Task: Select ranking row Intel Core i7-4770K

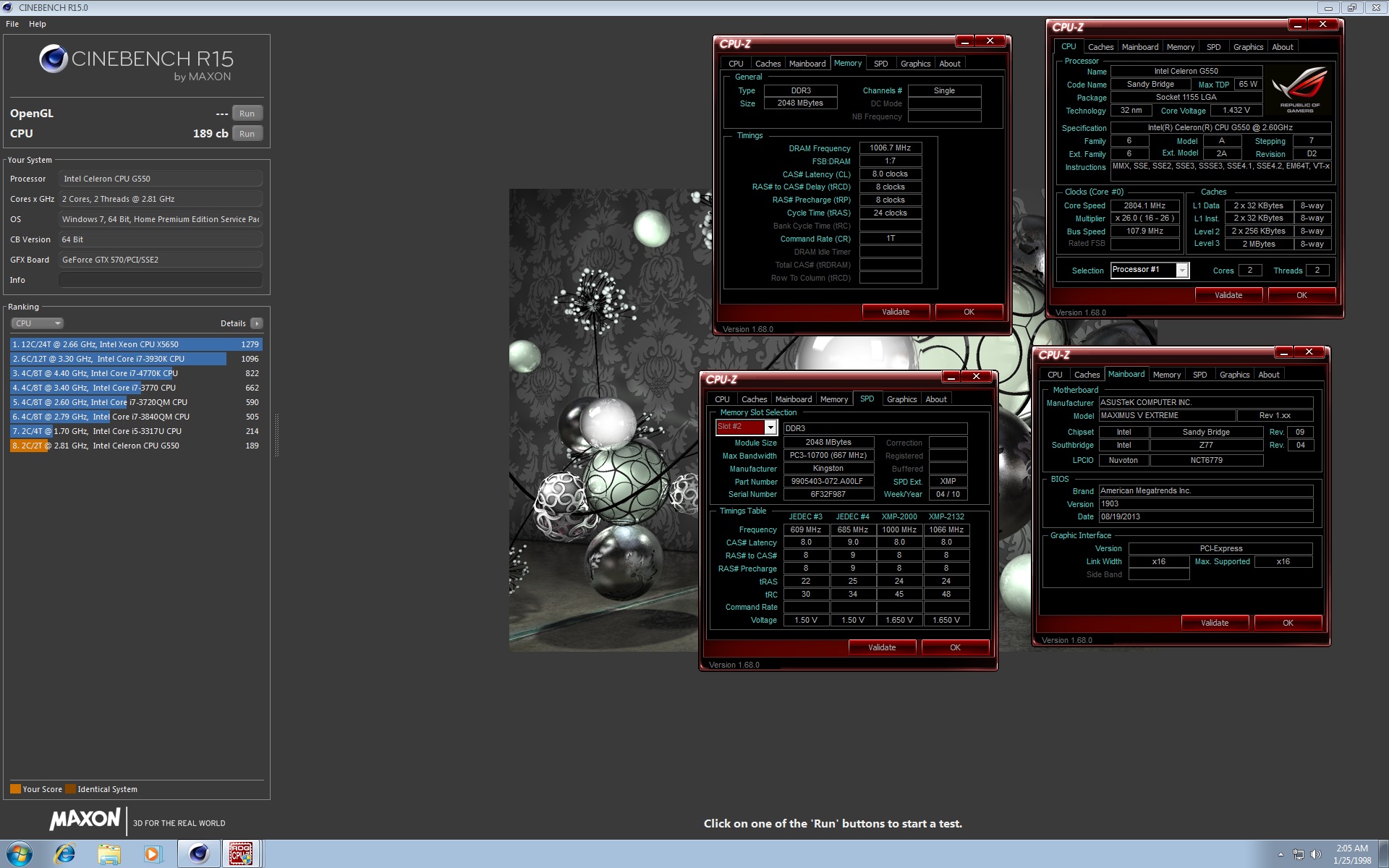Action: [136, 373]
